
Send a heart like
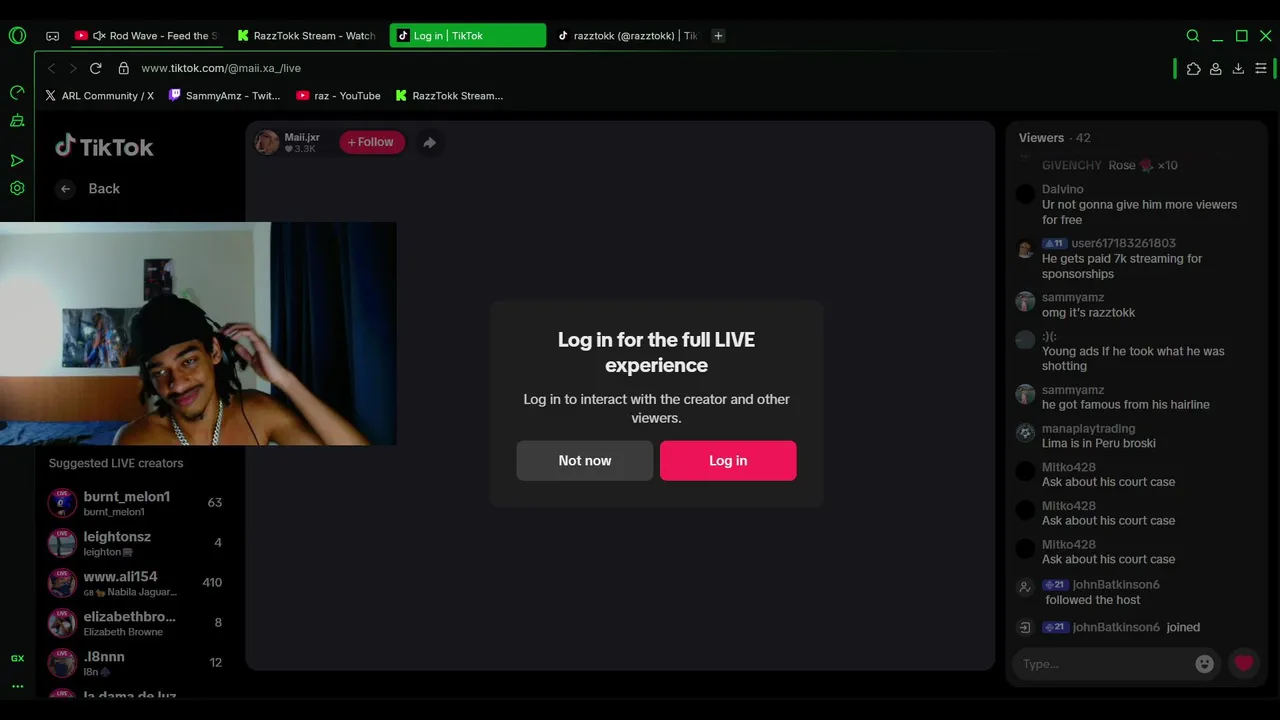tap(1244, 663)
